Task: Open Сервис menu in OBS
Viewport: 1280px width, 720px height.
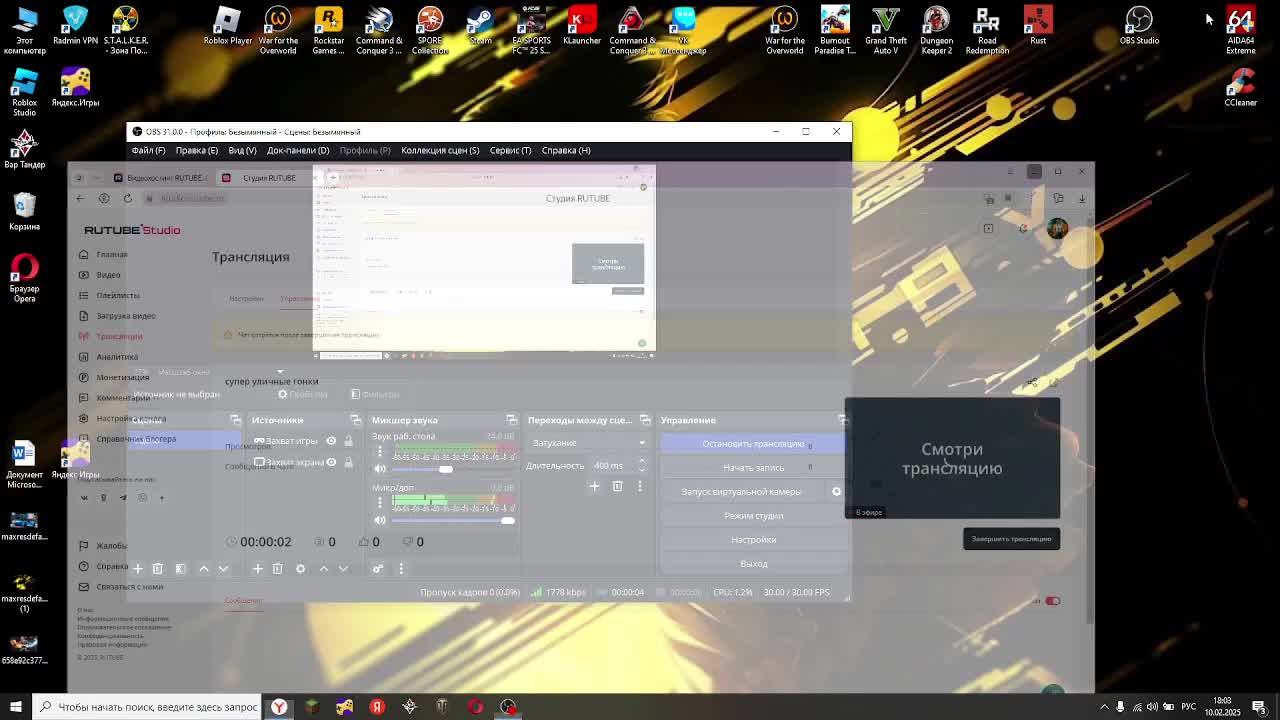Action: (510, 150)
